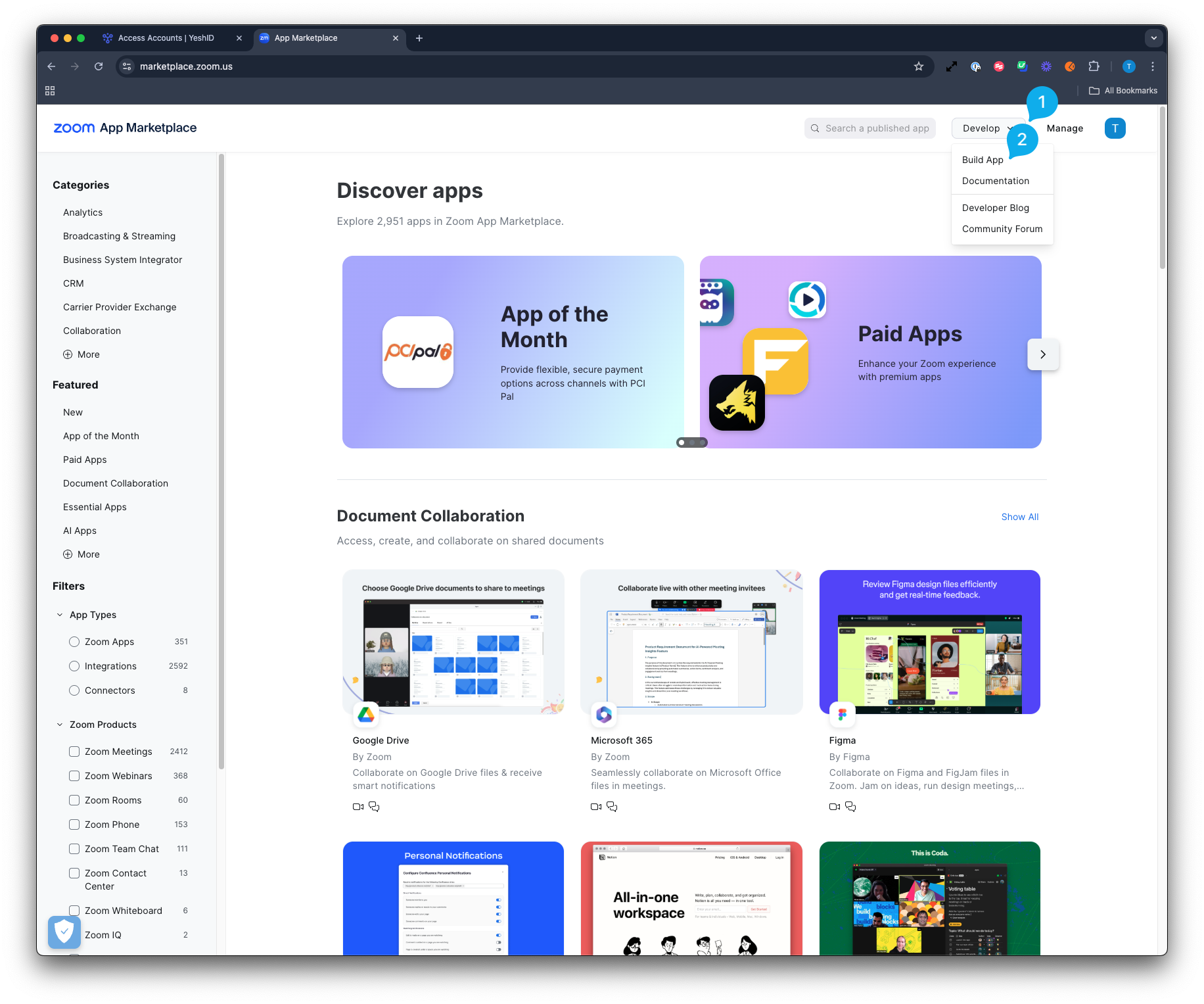The image size is (1204, 1004).
Task: Open the Google Drive app icon
Action: pyautogui.click(x=366, y=715)
